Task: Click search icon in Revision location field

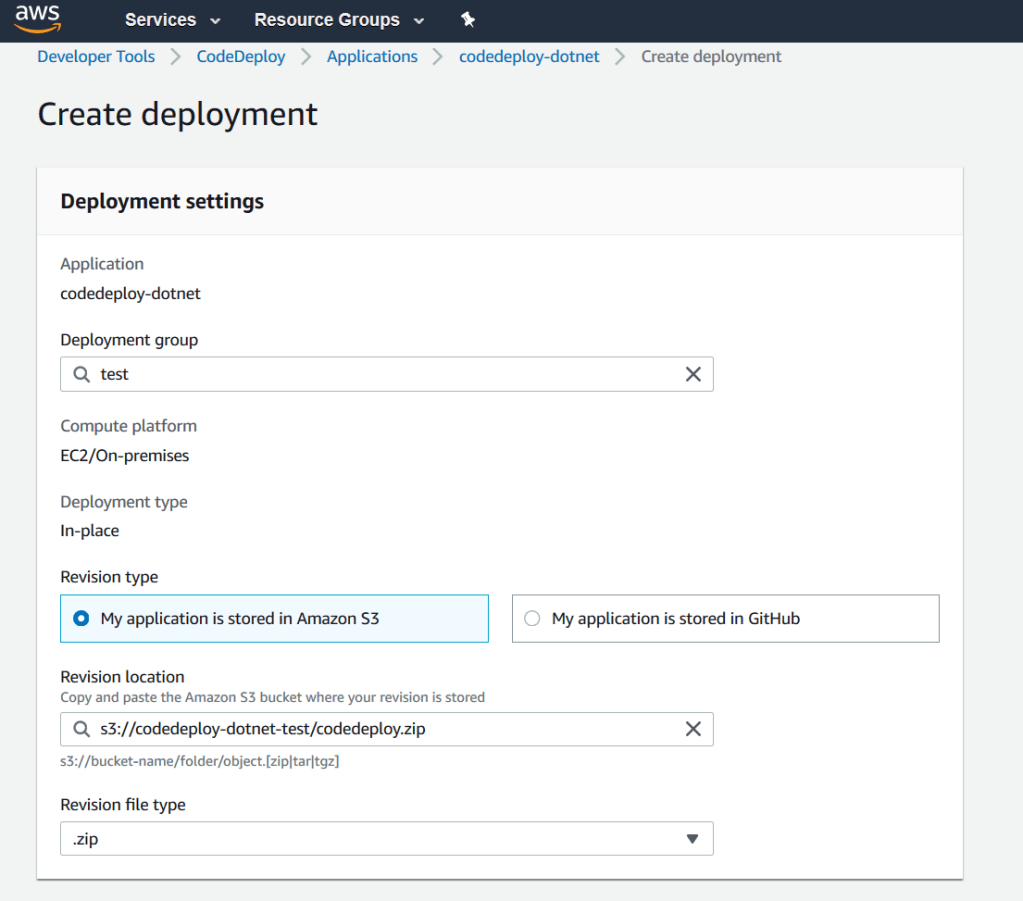Action: coord(82,729)
